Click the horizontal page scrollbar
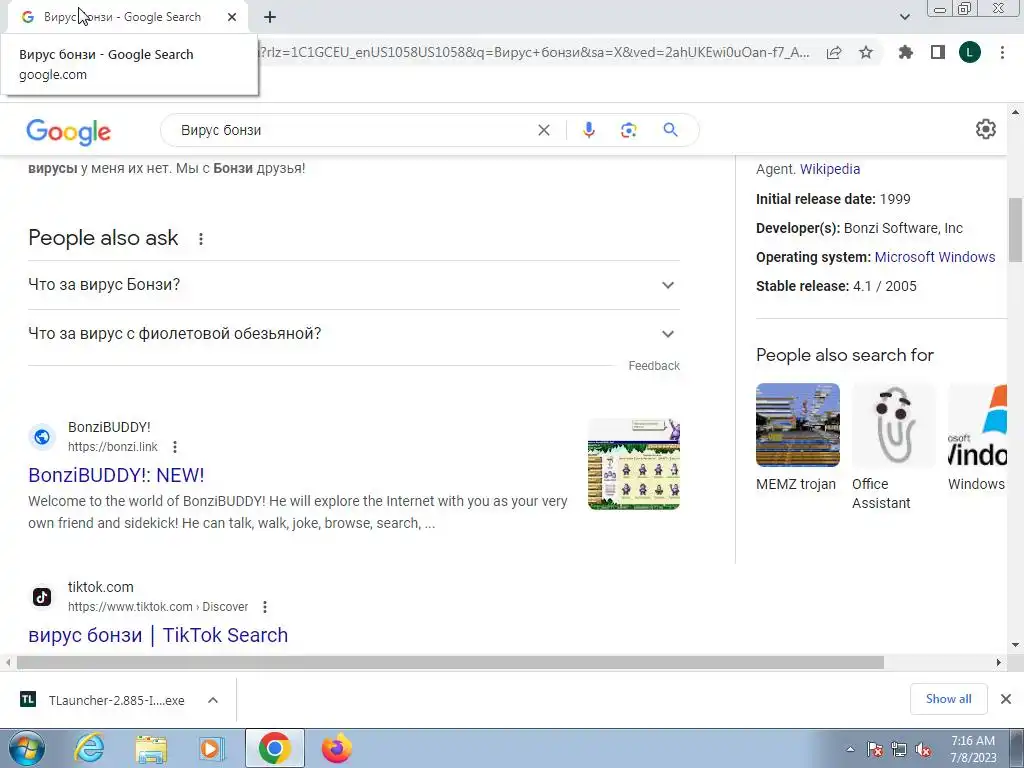This screenshot has height=768, width=1024. pyautogui.click(x=450, y=662)
